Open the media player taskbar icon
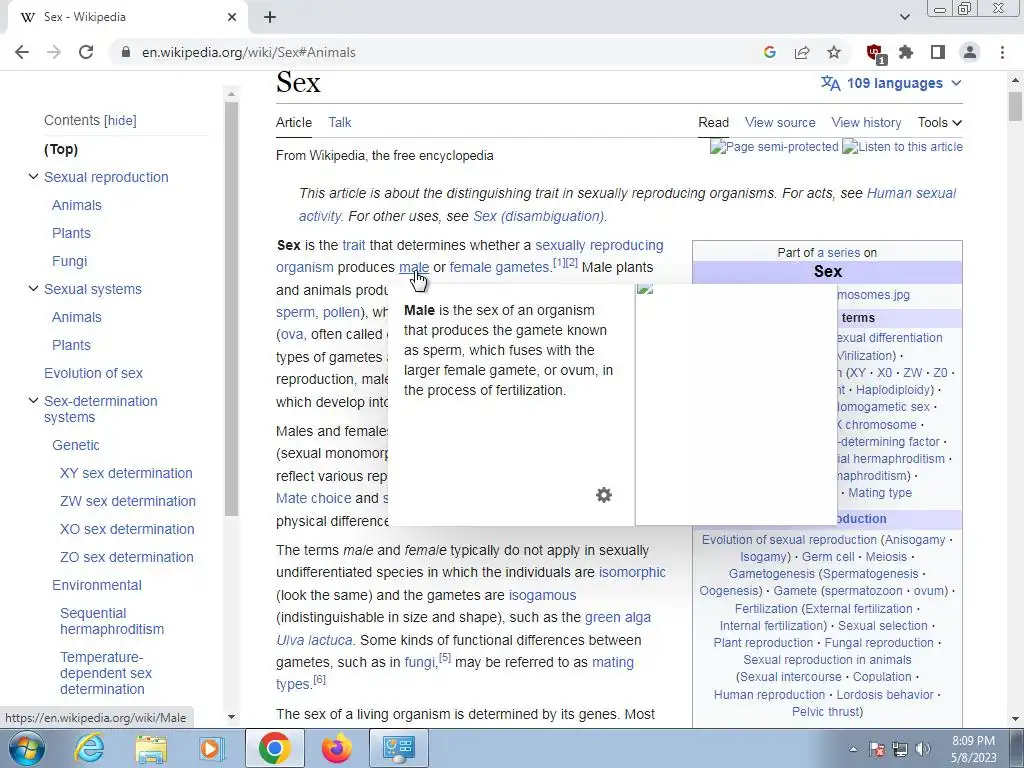This screenshot has width=1024, height=768. [x=212, y=748]
